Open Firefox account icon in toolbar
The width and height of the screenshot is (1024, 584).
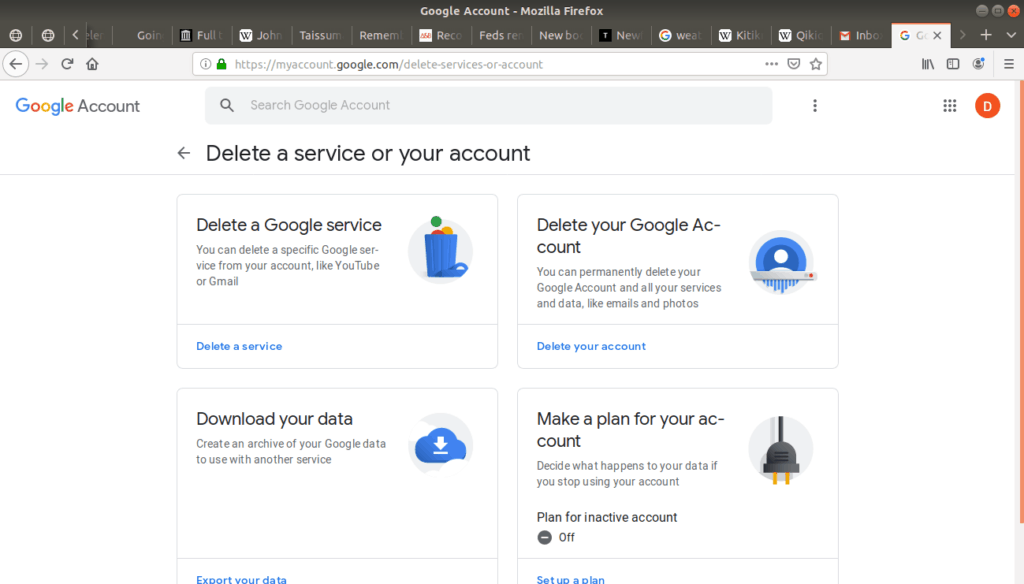pyautogui.click(x=978, y=64)
